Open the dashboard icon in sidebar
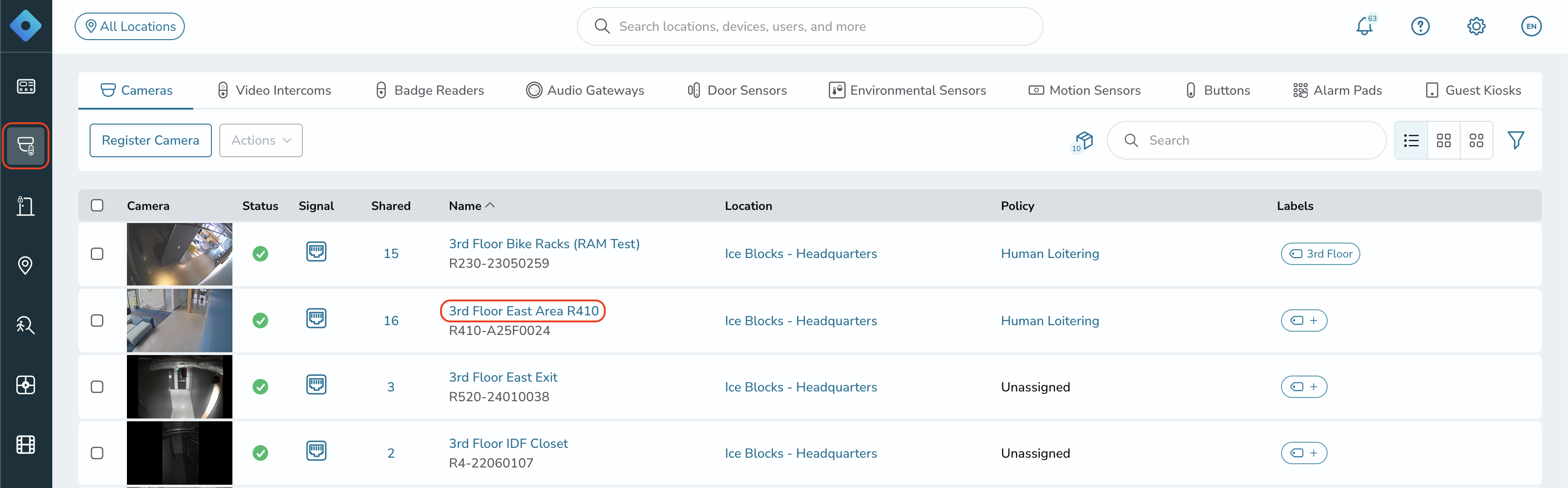The image size is (1568, 488). (x=26, y=86)
